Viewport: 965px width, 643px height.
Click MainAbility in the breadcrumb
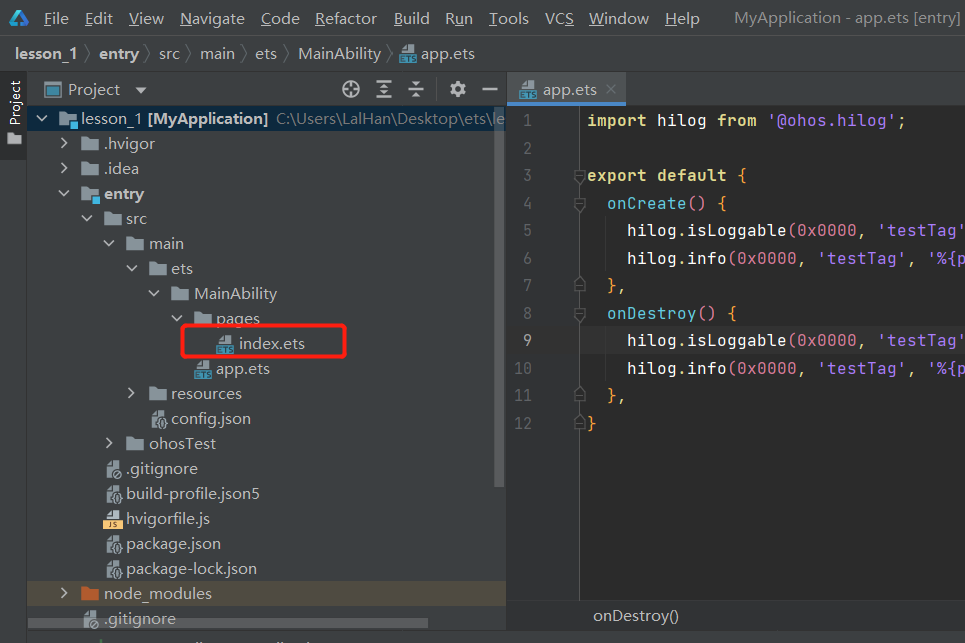pos(340,54)
